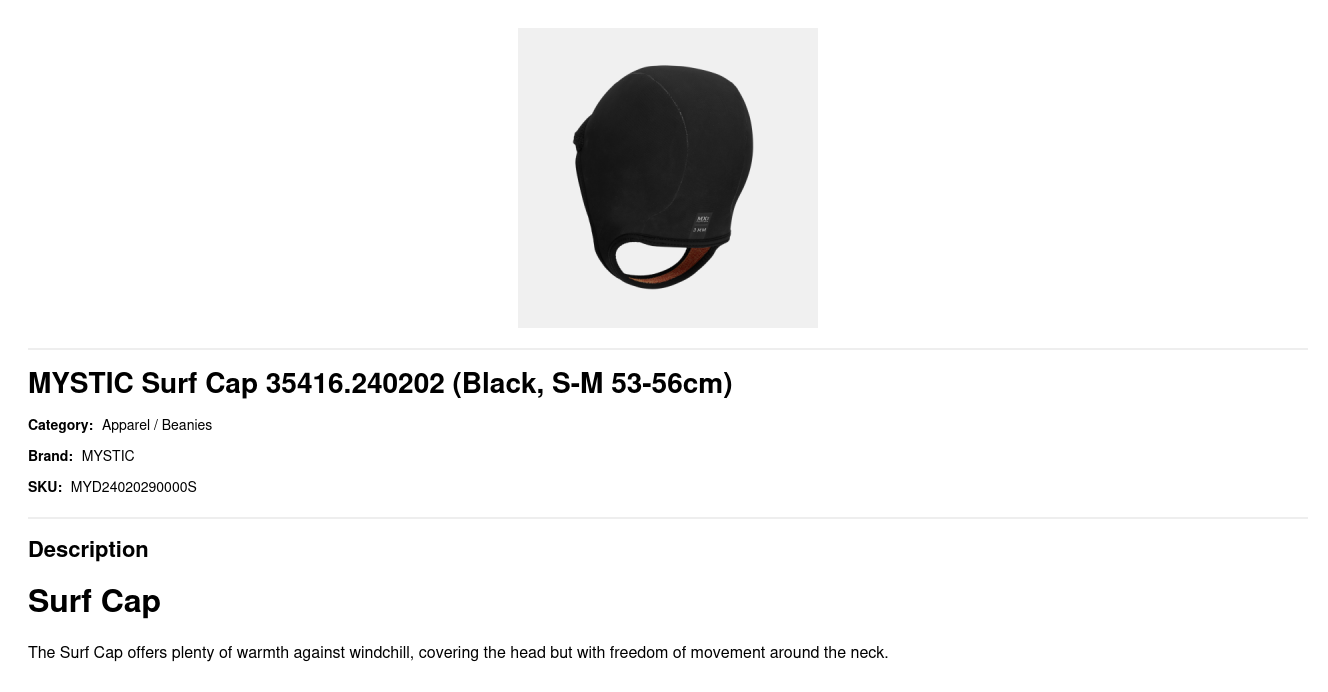Click the black surf cap product image
The height and width of the screenshot is (692, 1328).
[667, 178]
